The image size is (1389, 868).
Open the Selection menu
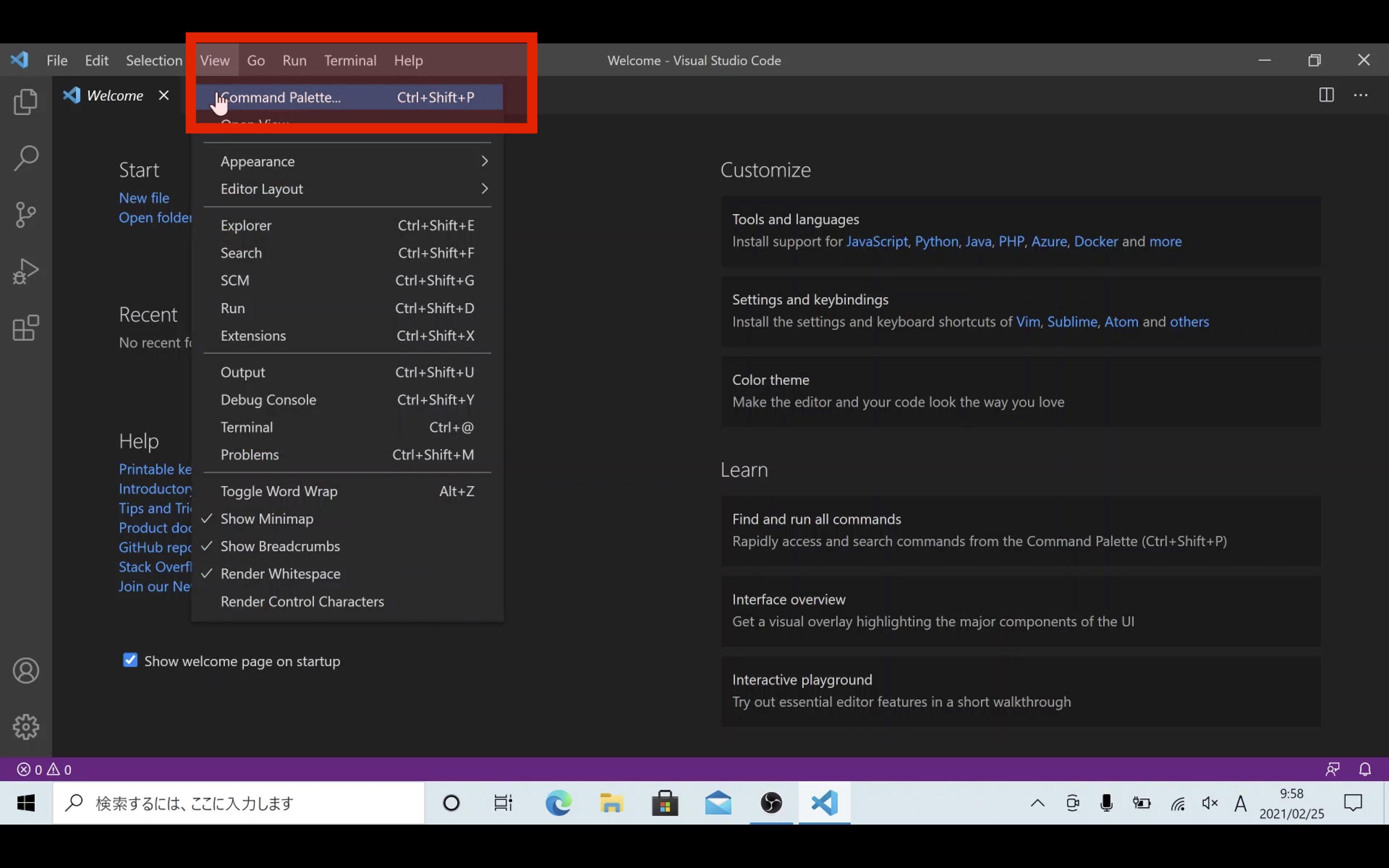point(154,60)
